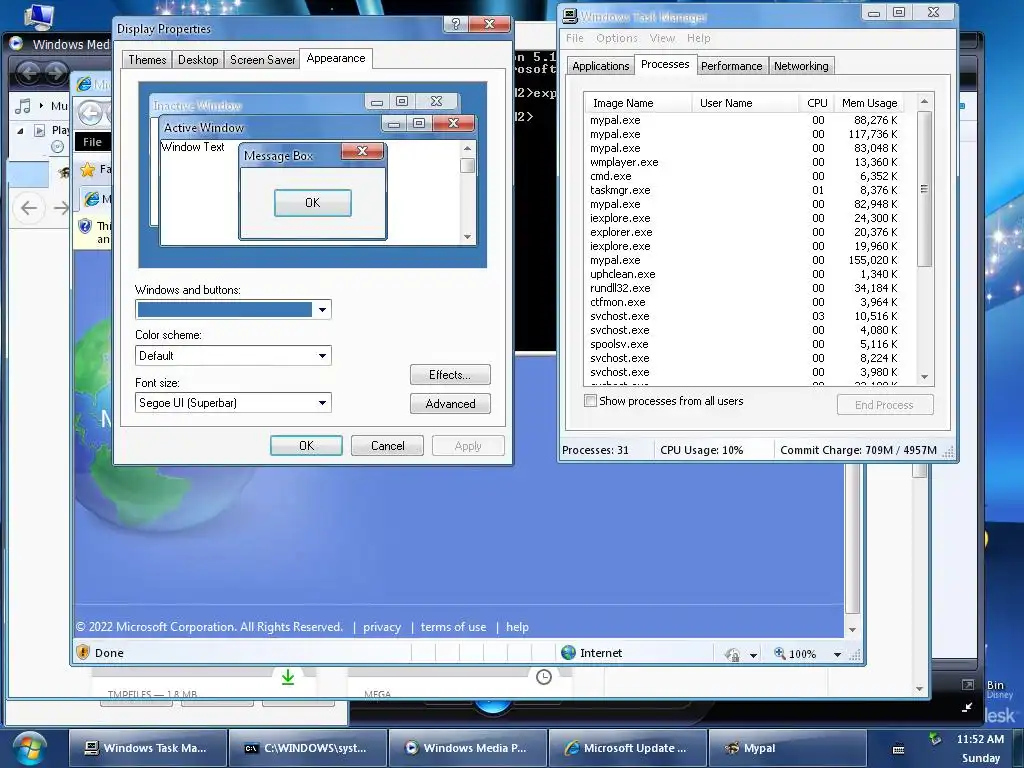Open the privacy icon dropdown arrow
The height and width of the screenshot is (768, 1024).
(753, 655)
